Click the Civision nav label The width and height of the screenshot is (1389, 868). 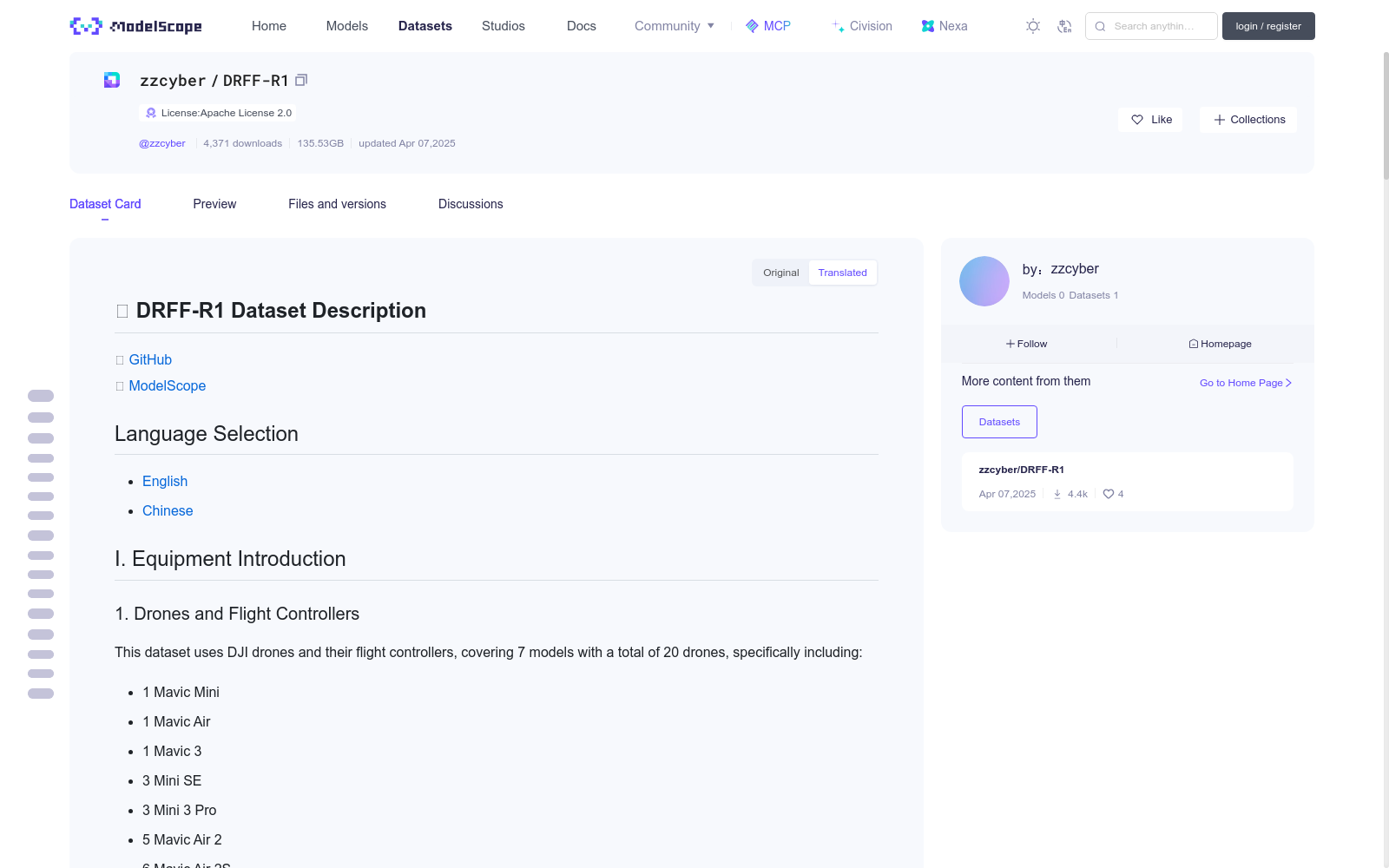pyautogui.click(x=871, y=26)
